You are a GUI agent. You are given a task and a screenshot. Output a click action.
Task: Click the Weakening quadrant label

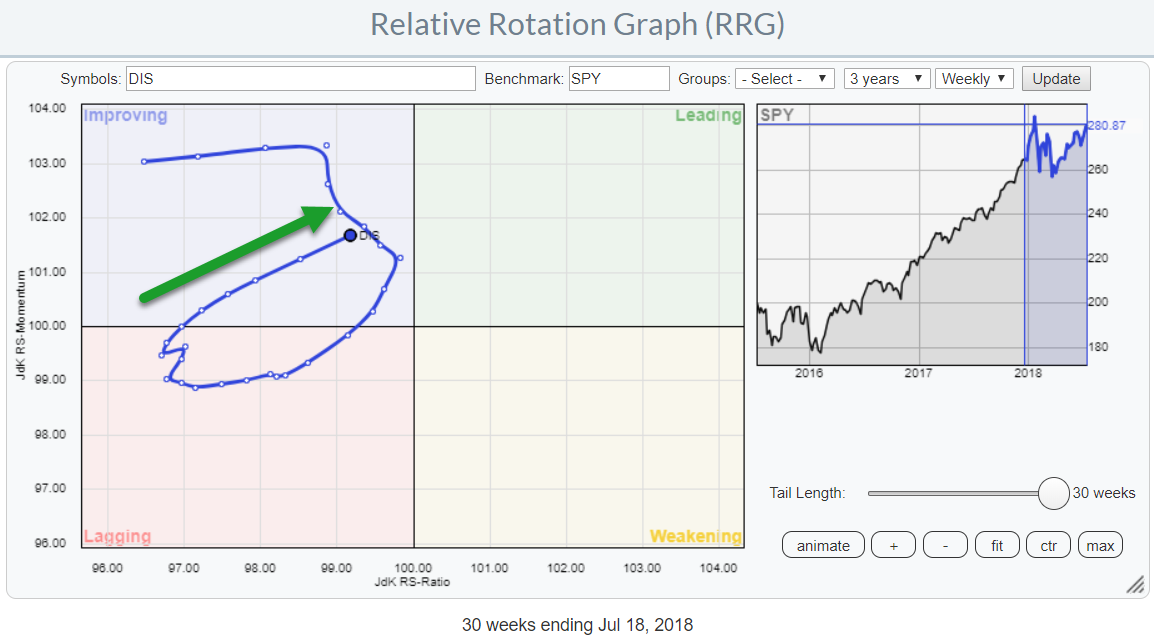tap(695, 536)
